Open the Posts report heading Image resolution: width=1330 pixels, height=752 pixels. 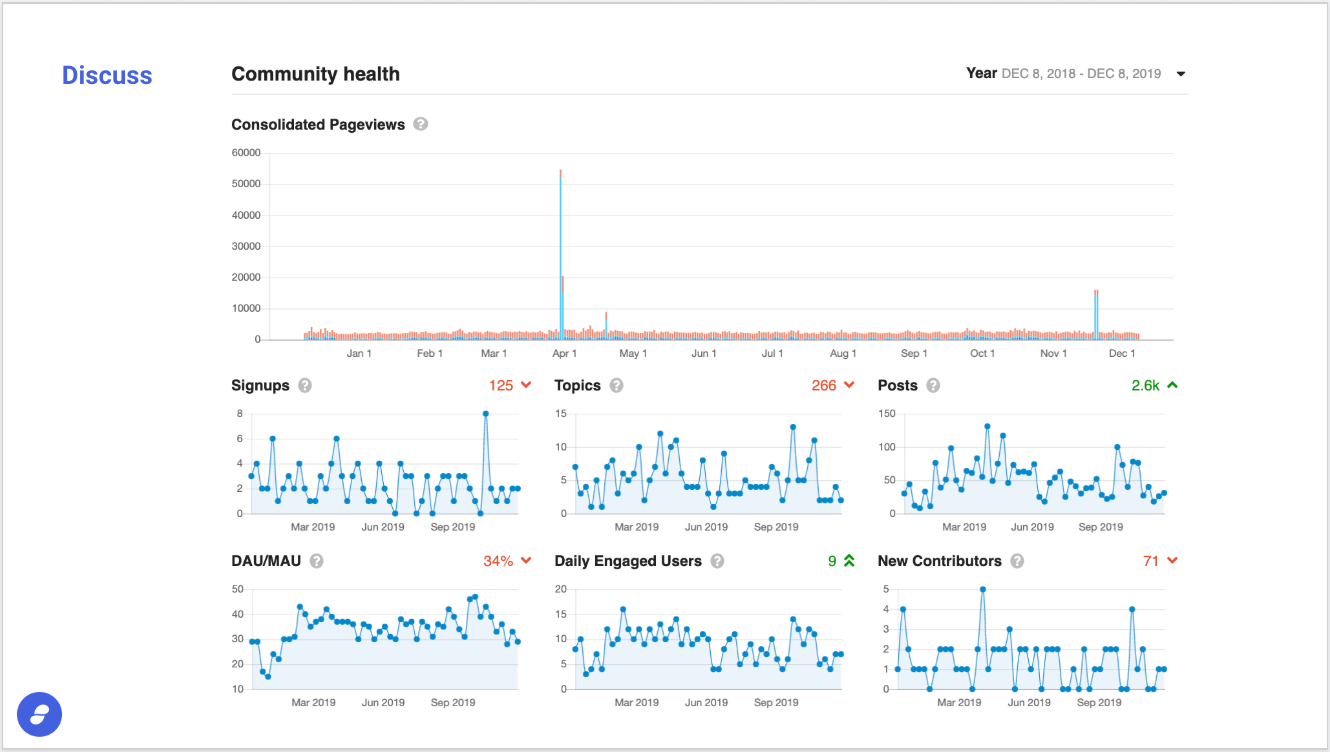click(x=897, y=385)
